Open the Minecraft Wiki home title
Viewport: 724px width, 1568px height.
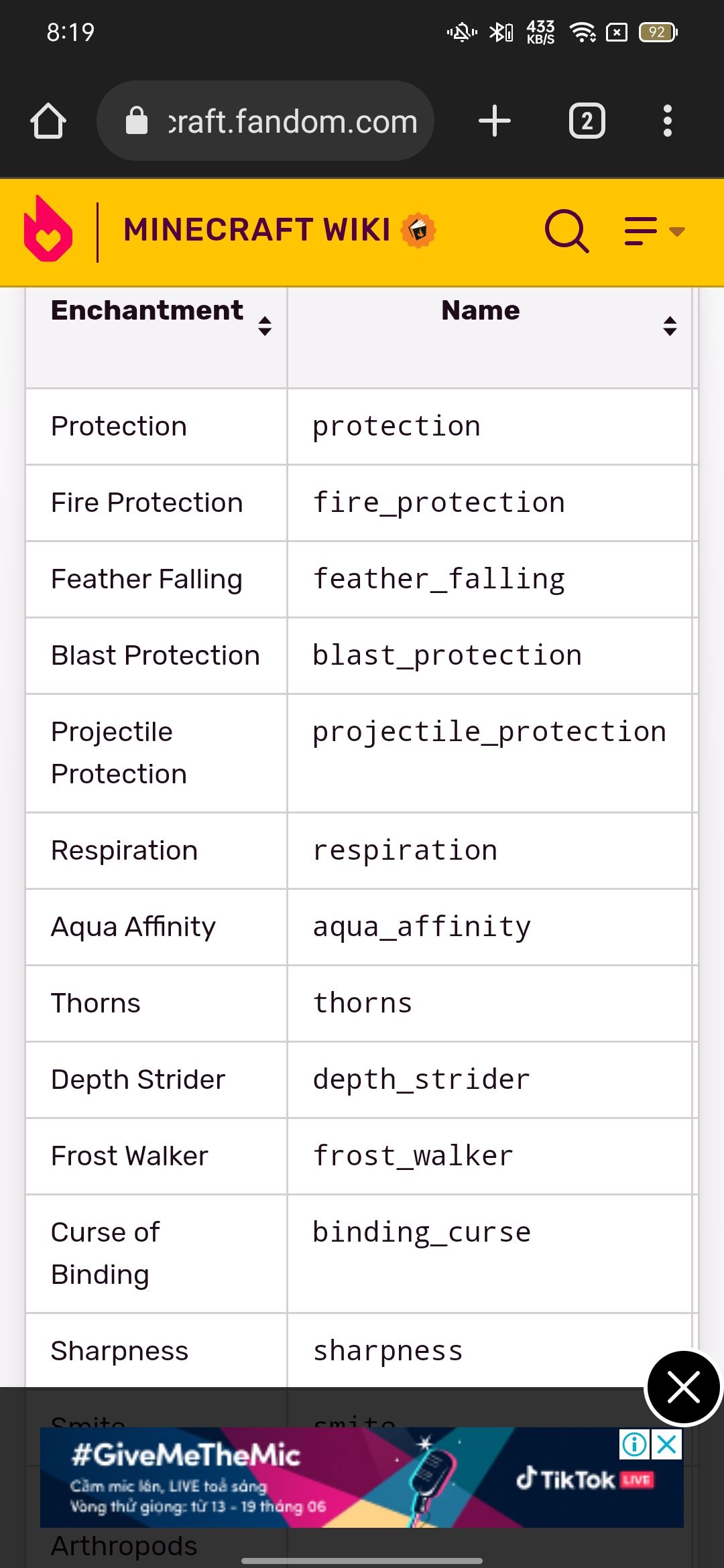257,230
